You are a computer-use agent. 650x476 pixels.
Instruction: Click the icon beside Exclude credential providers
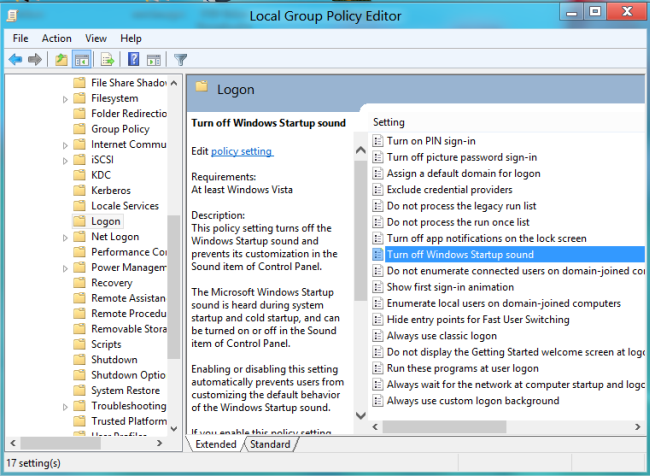pyautogui.click(x=377, y=189)
